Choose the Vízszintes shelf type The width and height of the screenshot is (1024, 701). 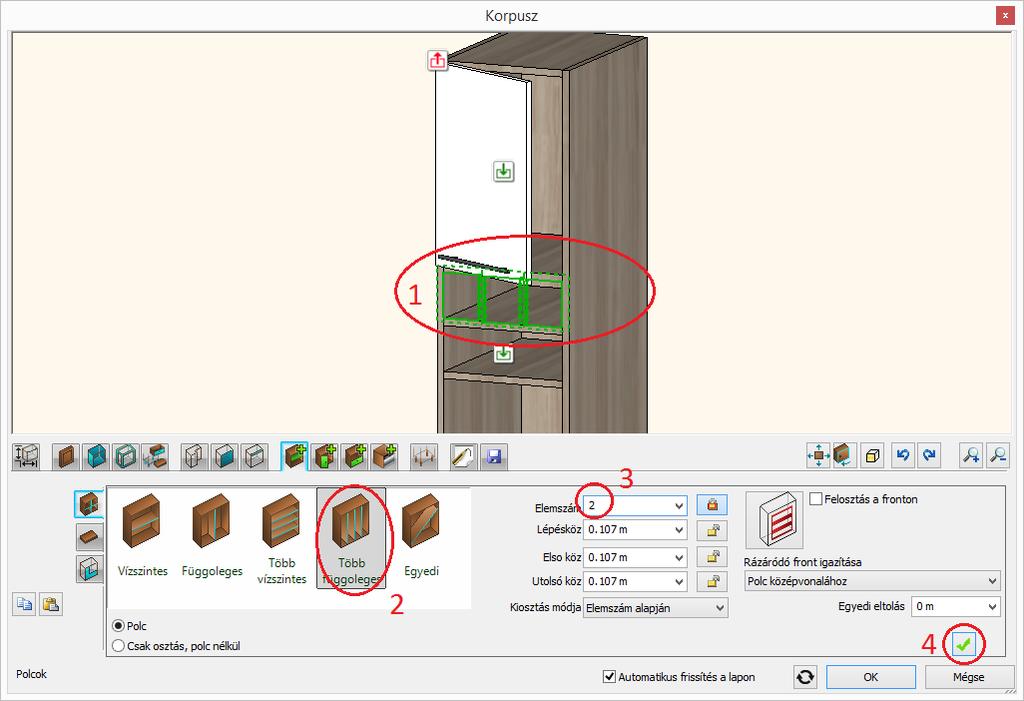142,538
